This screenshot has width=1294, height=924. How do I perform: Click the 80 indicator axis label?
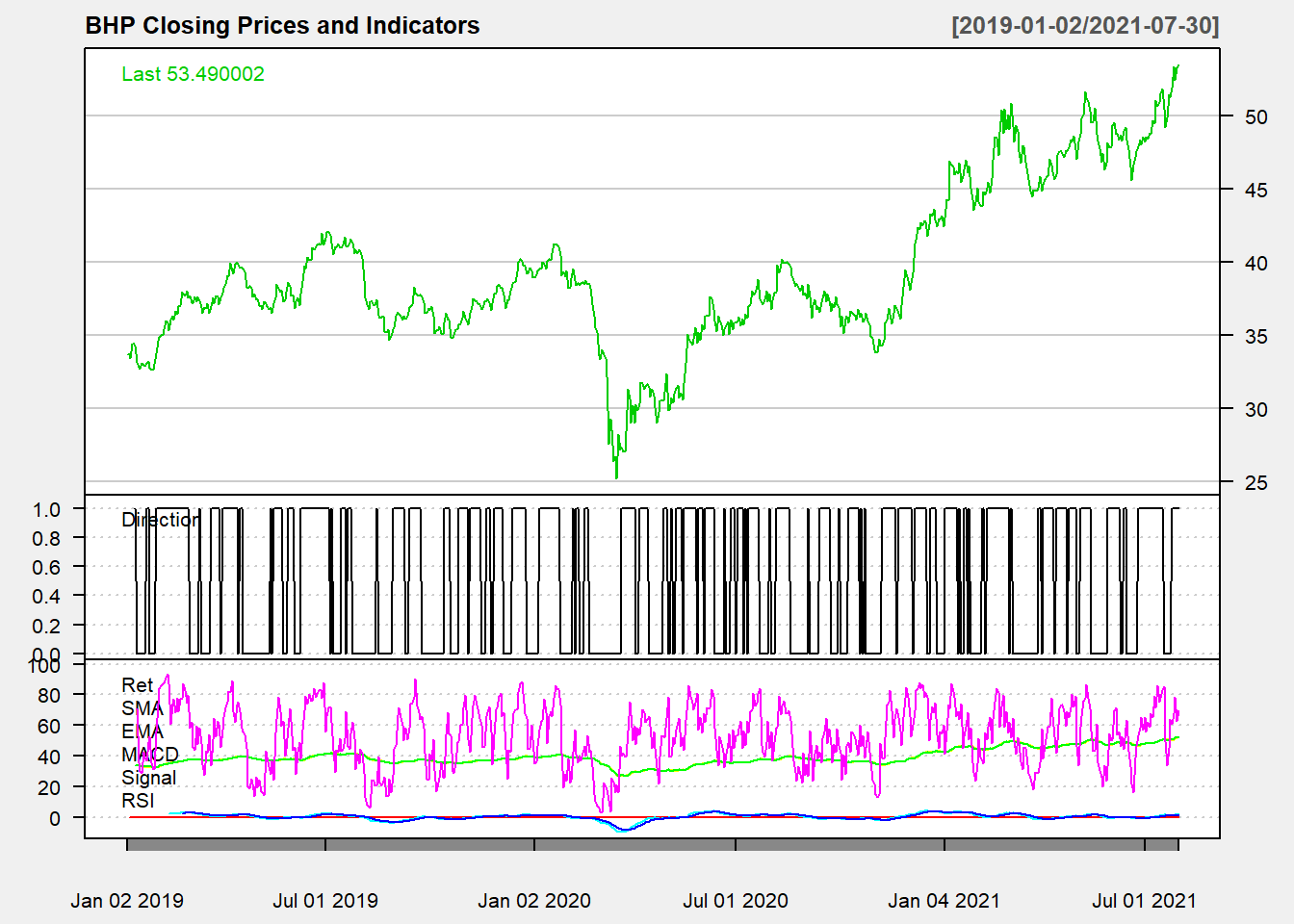tap(49, 695)
